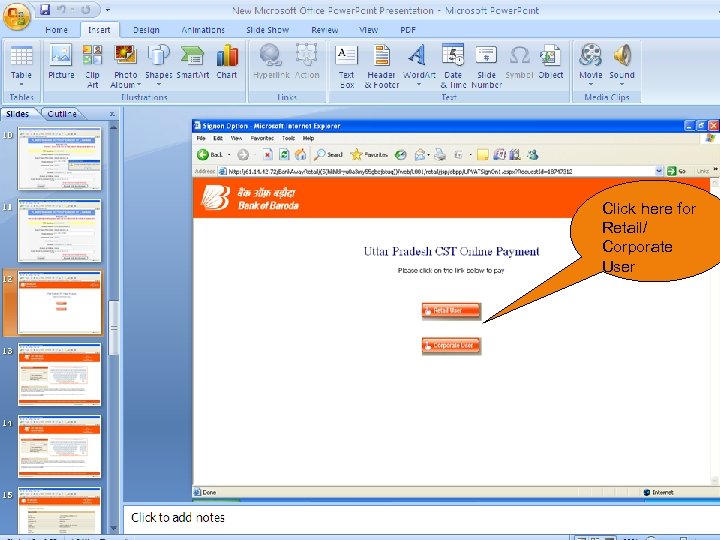
Task: Insert a Chart
Action: 227,62
